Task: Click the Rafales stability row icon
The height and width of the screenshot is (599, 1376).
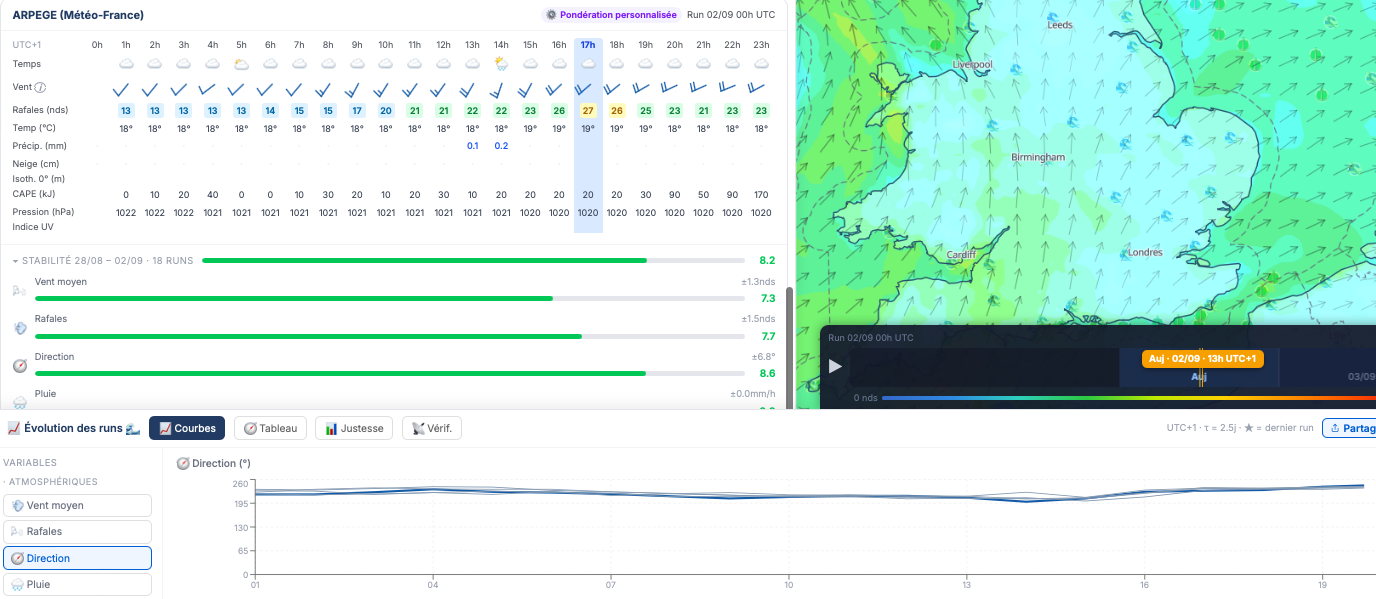Action: pyautogui.click(x=20, y=328)
